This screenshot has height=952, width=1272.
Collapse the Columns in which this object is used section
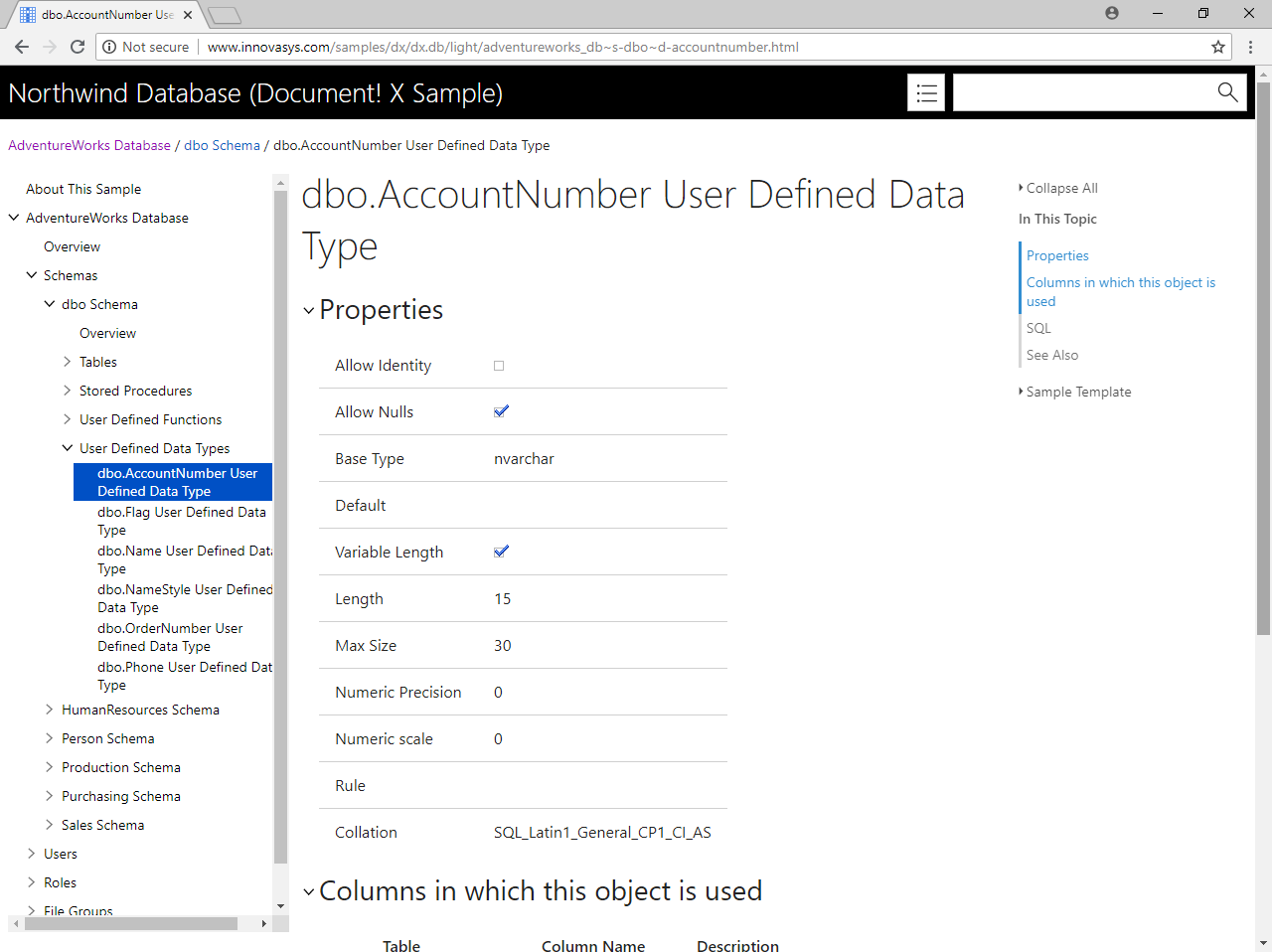pos(308,892)
